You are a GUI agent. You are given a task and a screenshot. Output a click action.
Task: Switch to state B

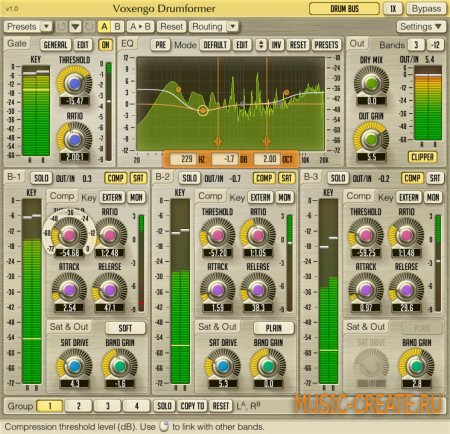(x=117, y=27)
